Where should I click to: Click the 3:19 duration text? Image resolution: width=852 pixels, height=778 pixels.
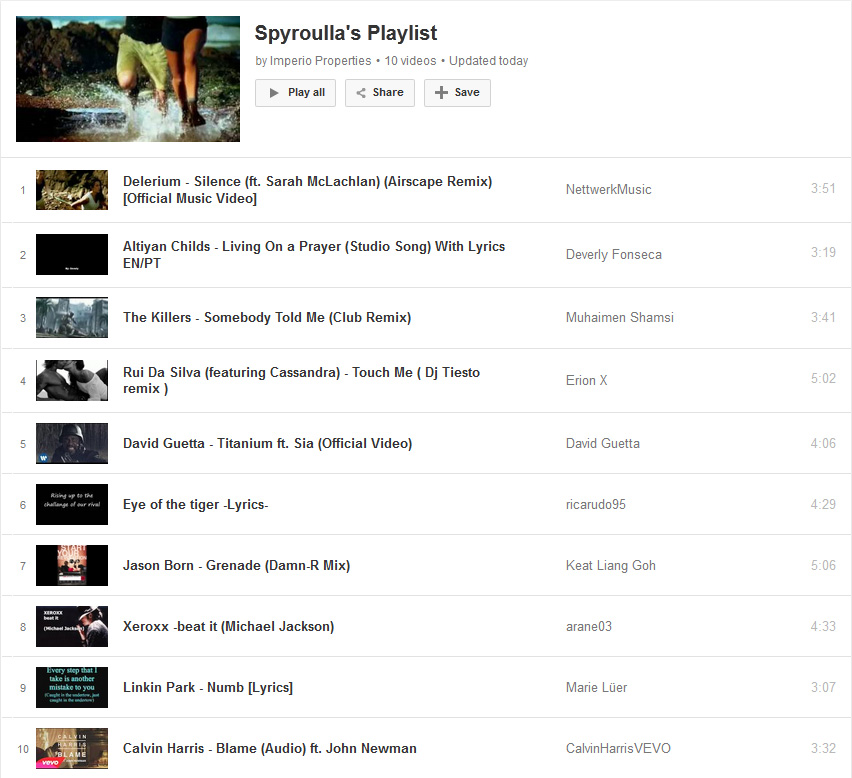click(823, 252)
